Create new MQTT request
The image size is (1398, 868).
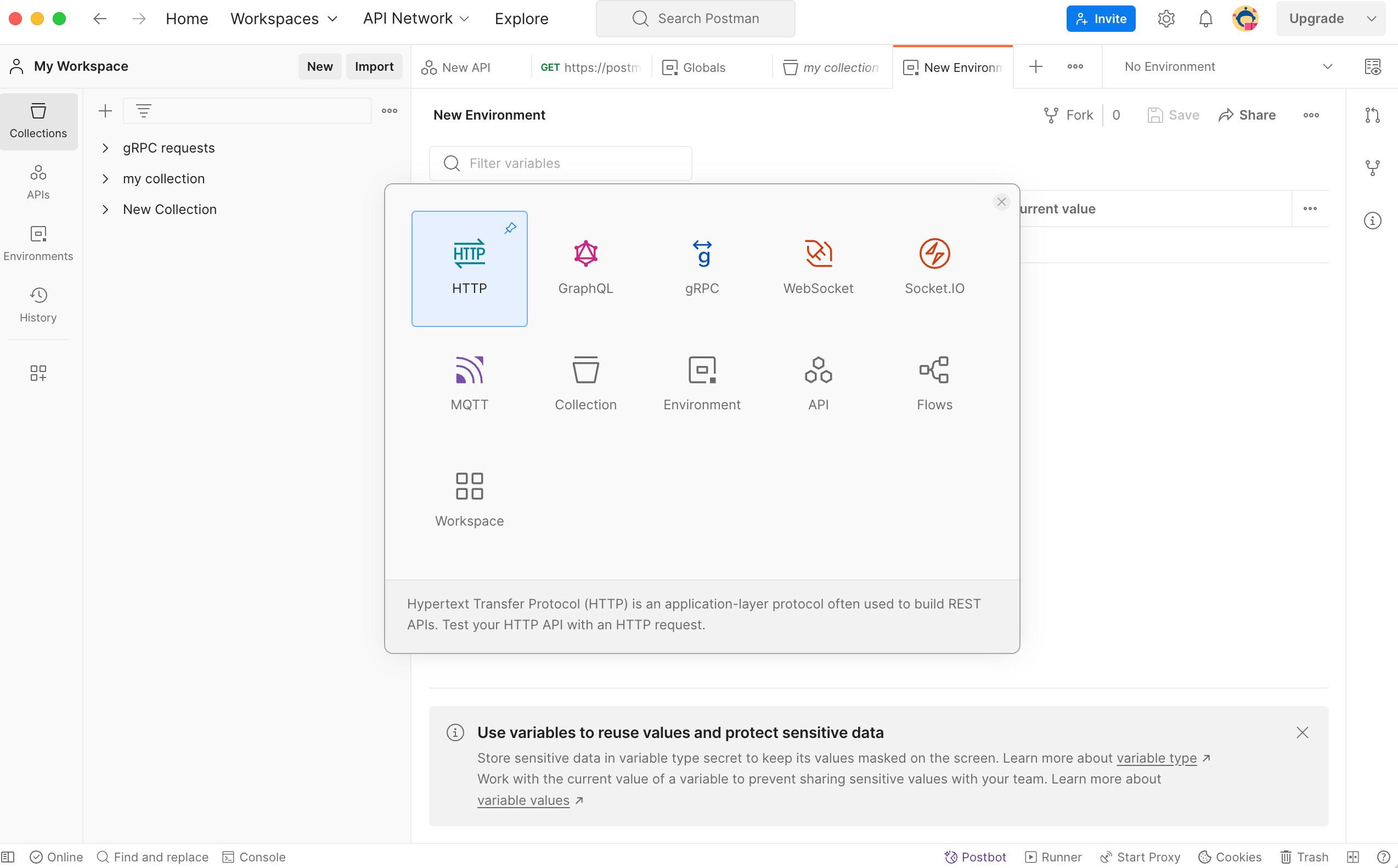(469, 371)
